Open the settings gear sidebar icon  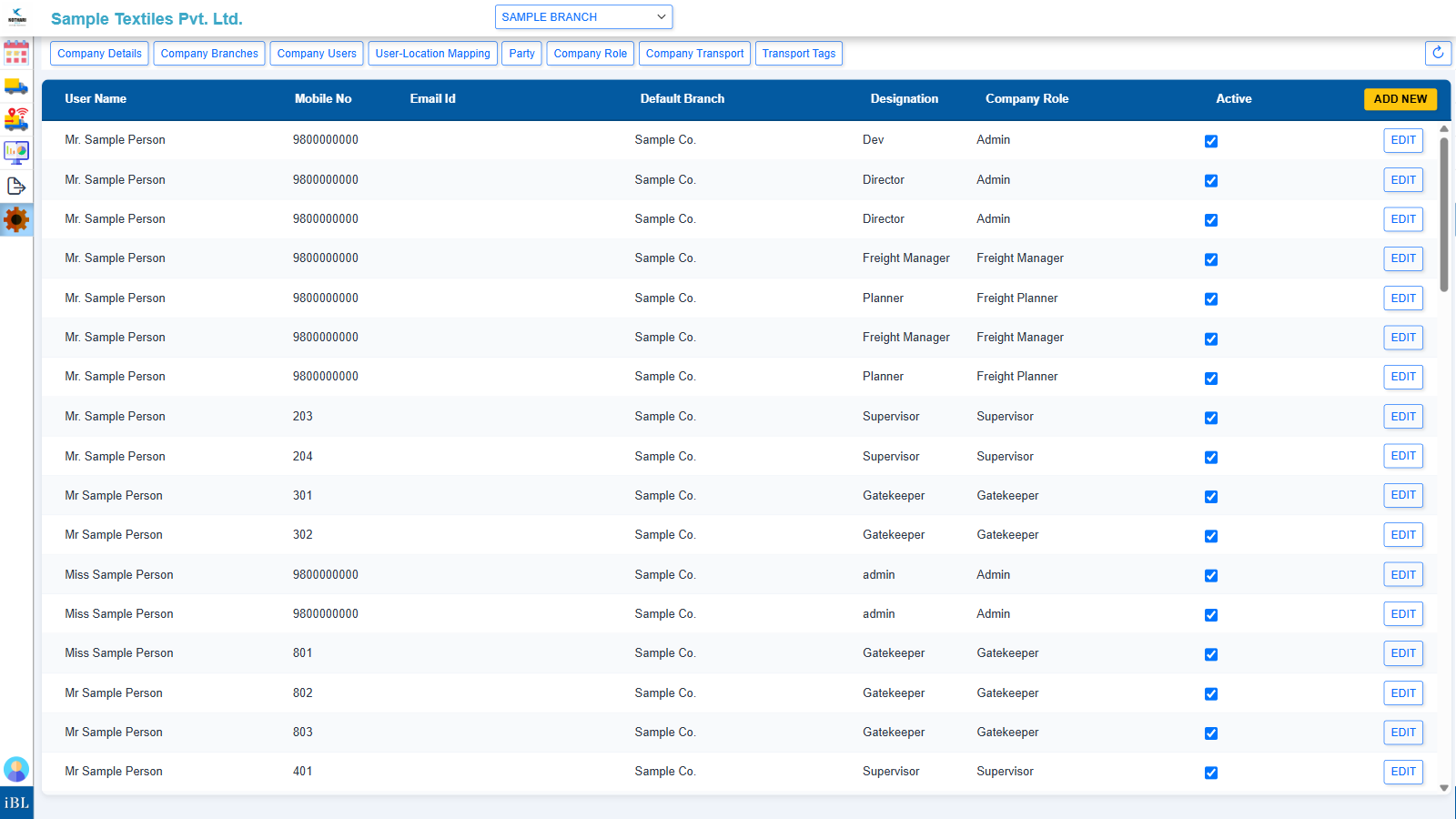16,219
